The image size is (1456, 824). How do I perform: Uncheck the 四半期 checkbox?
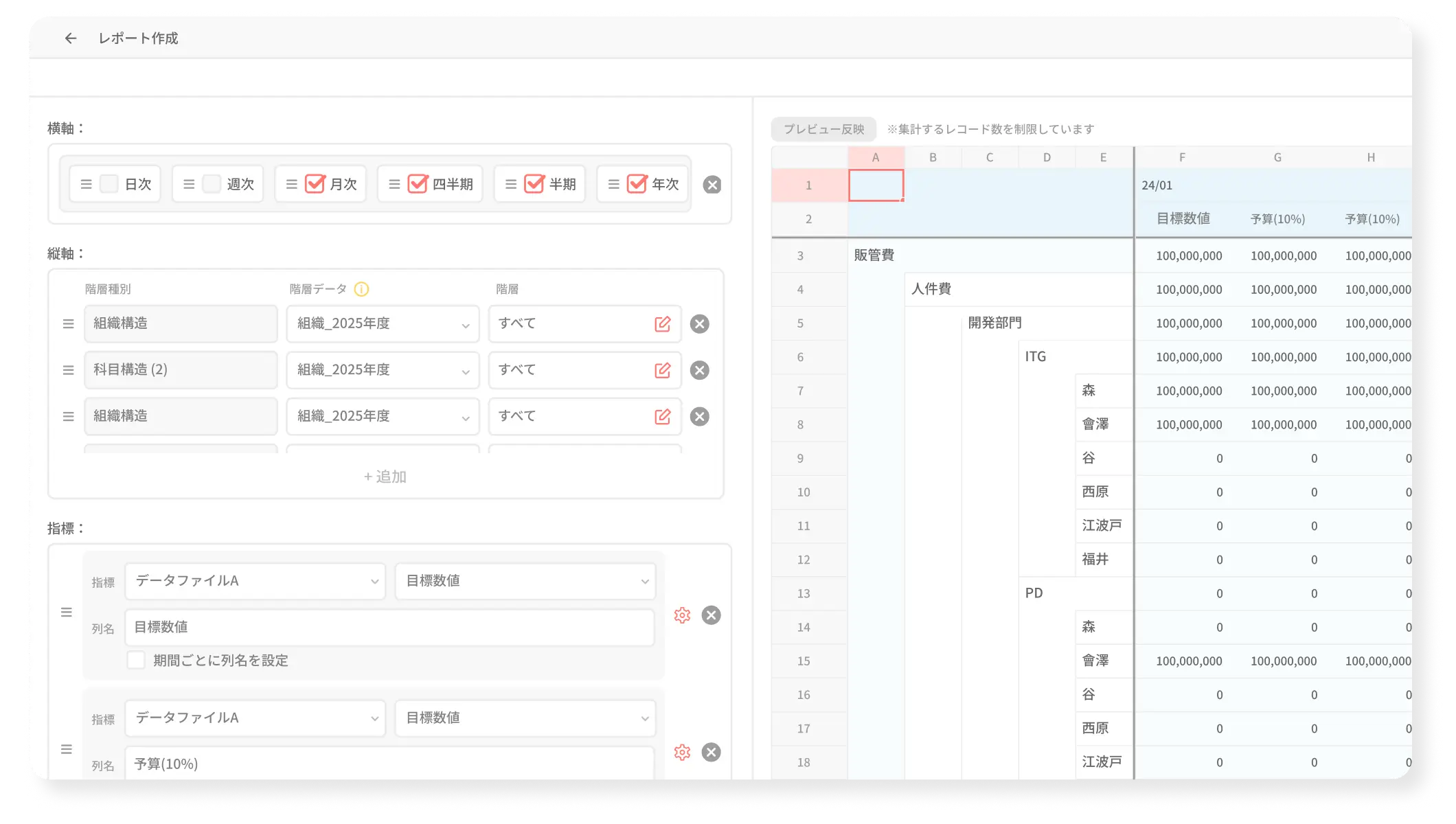pyautogui.click(x=418, y=184)
